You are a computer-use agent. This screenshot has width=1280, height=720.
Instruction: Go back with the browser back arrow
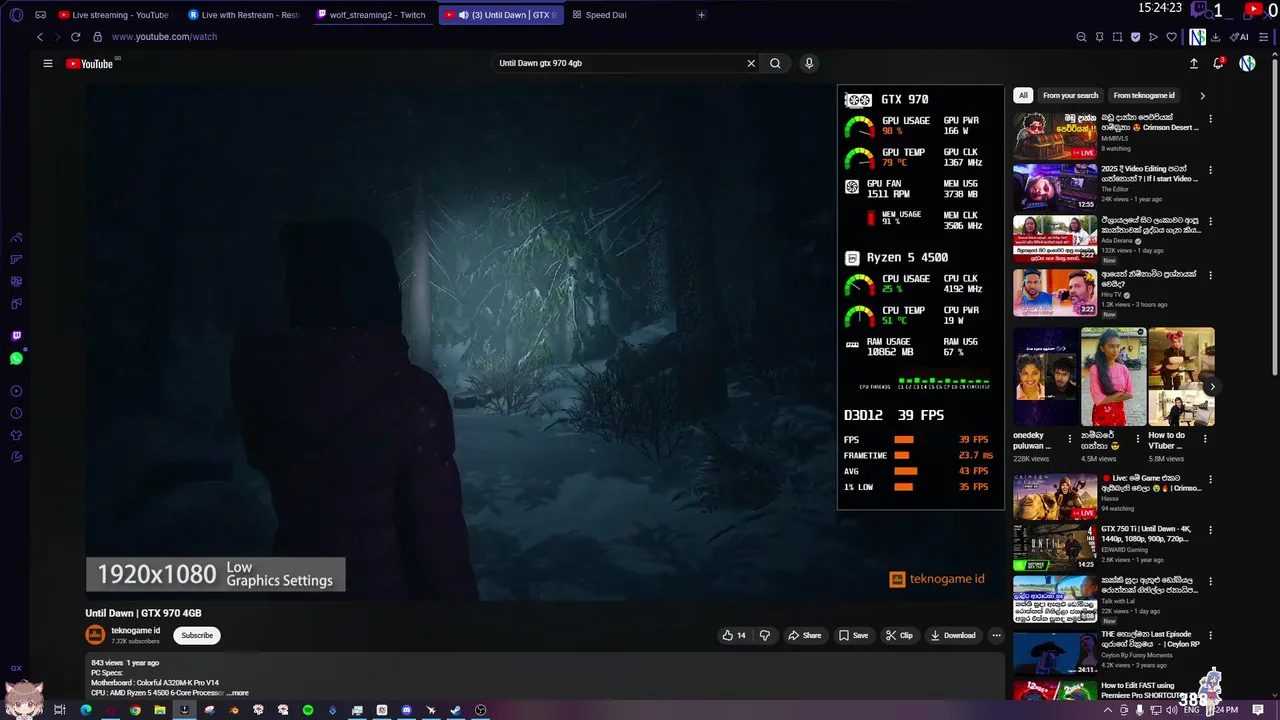[40, 37]
